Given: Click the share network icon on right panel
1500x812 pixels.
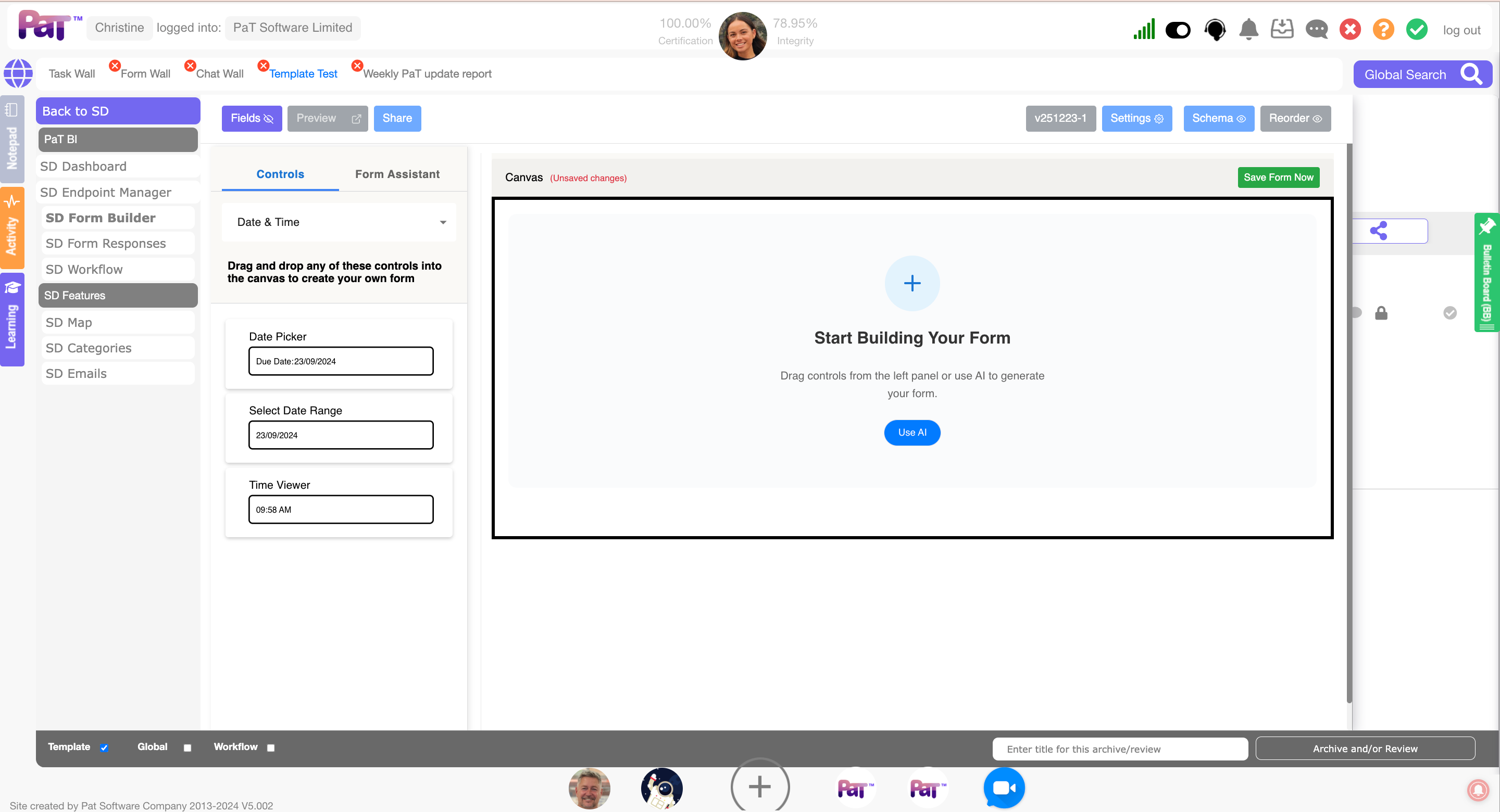Looking at the screenshot, I should point(1378,231).
